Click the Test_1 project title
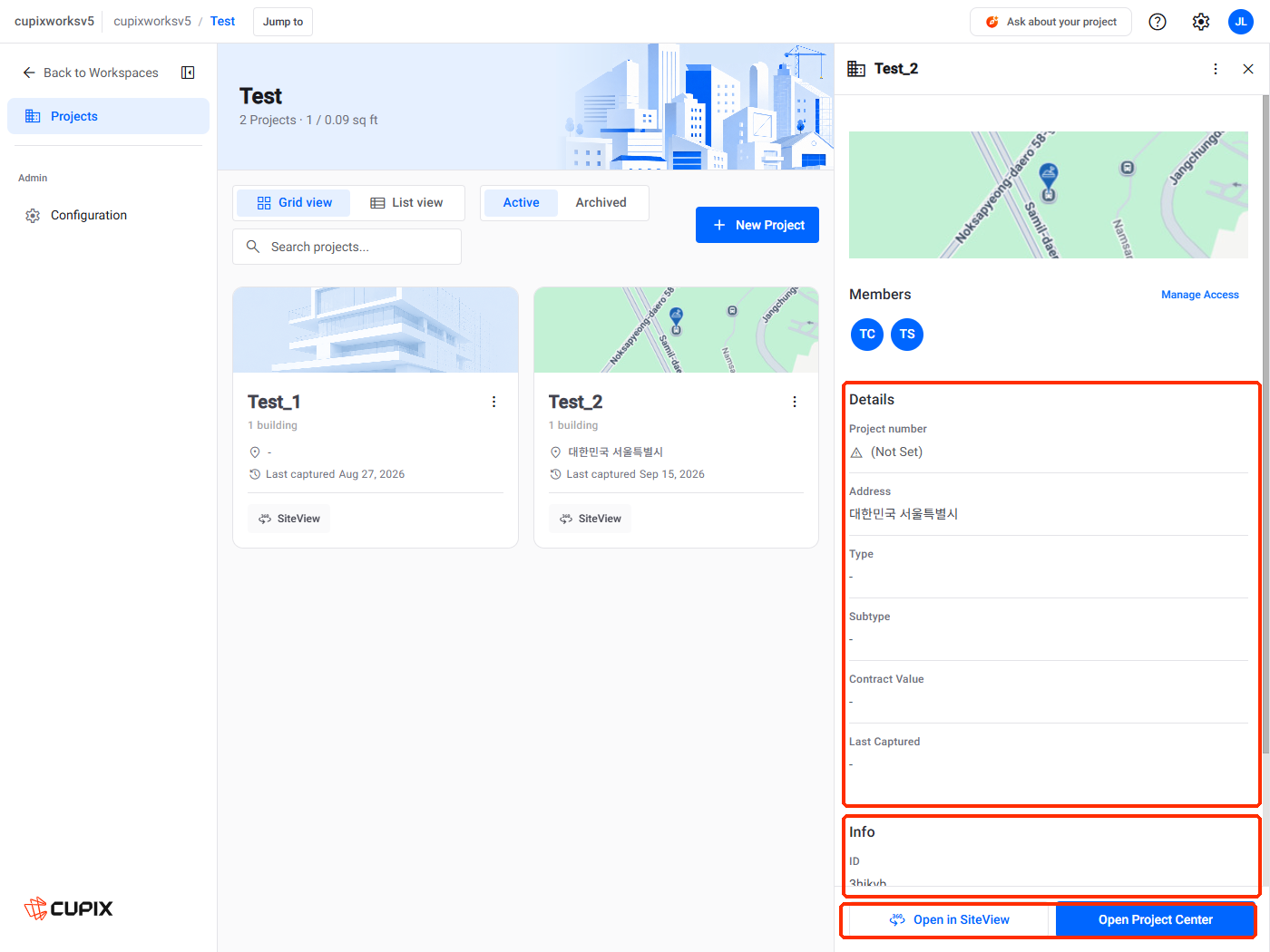The width and height of the screenshot is (1270, 952). (x=274, y=402)
